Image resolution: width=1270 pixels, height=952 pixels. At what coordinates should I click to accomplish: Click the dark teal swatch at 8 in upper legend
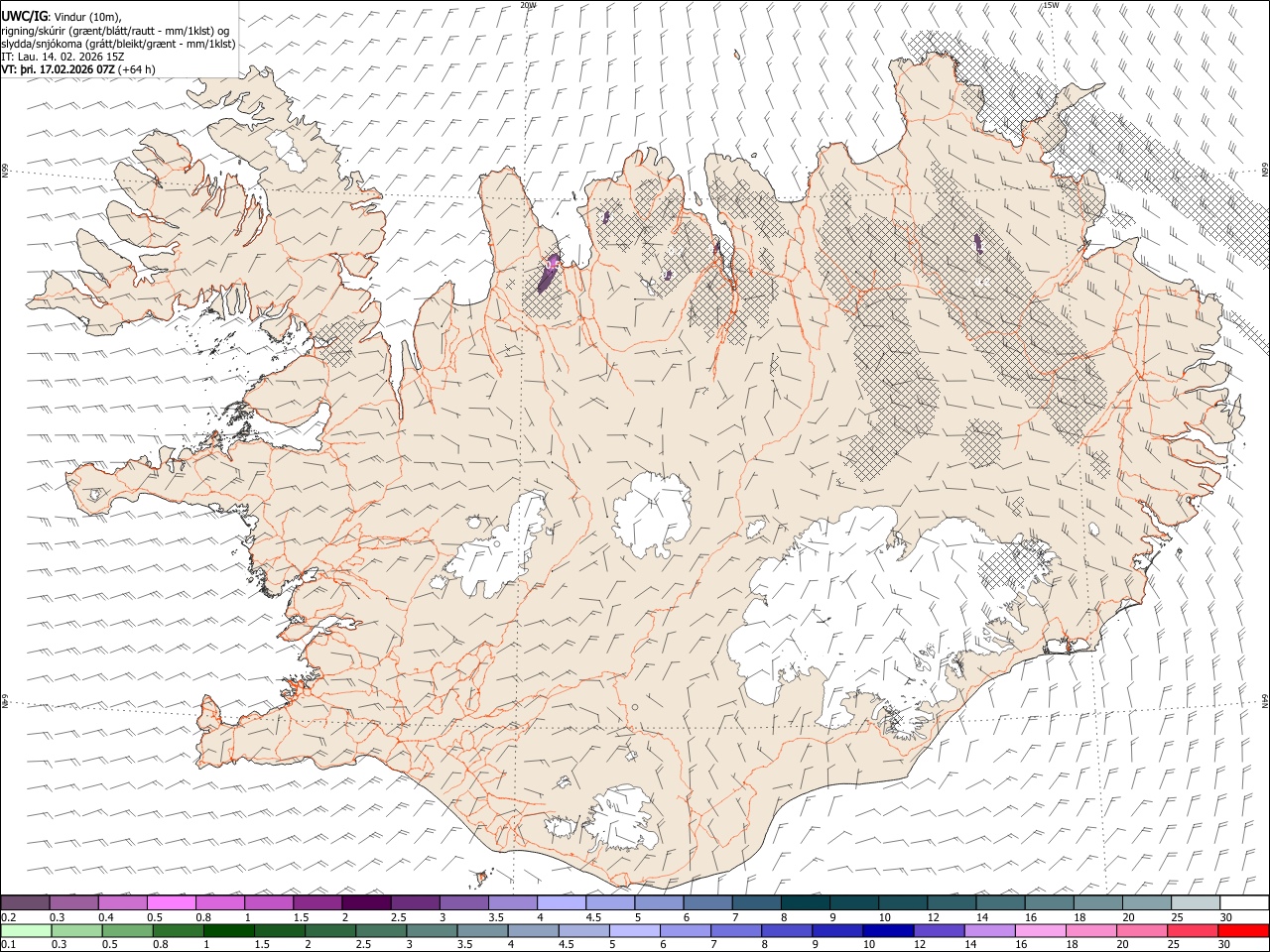pos(804,903)
